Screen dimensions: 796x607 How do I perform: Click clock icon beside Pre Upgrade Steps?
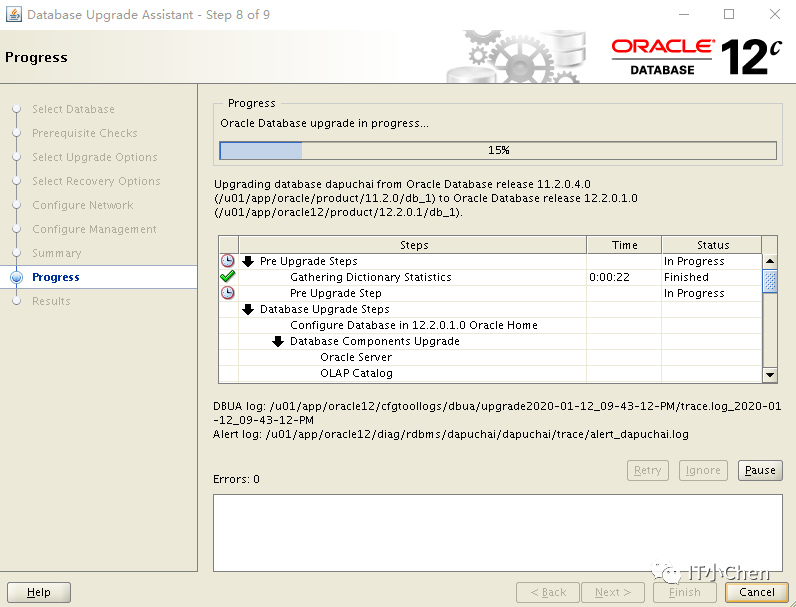coord(228,261)
